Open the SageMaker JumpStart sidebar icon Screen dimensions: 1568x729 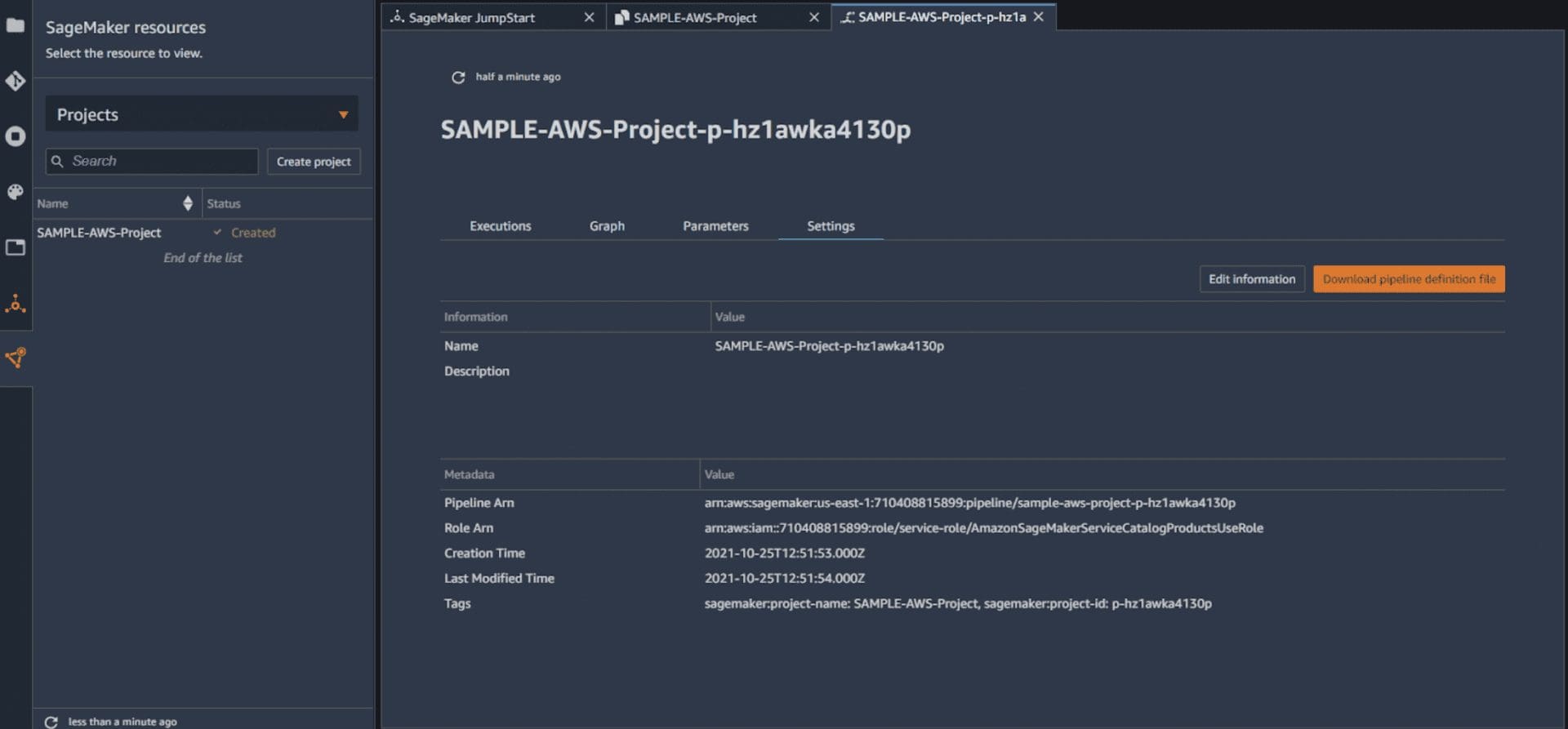pos(15,304)
